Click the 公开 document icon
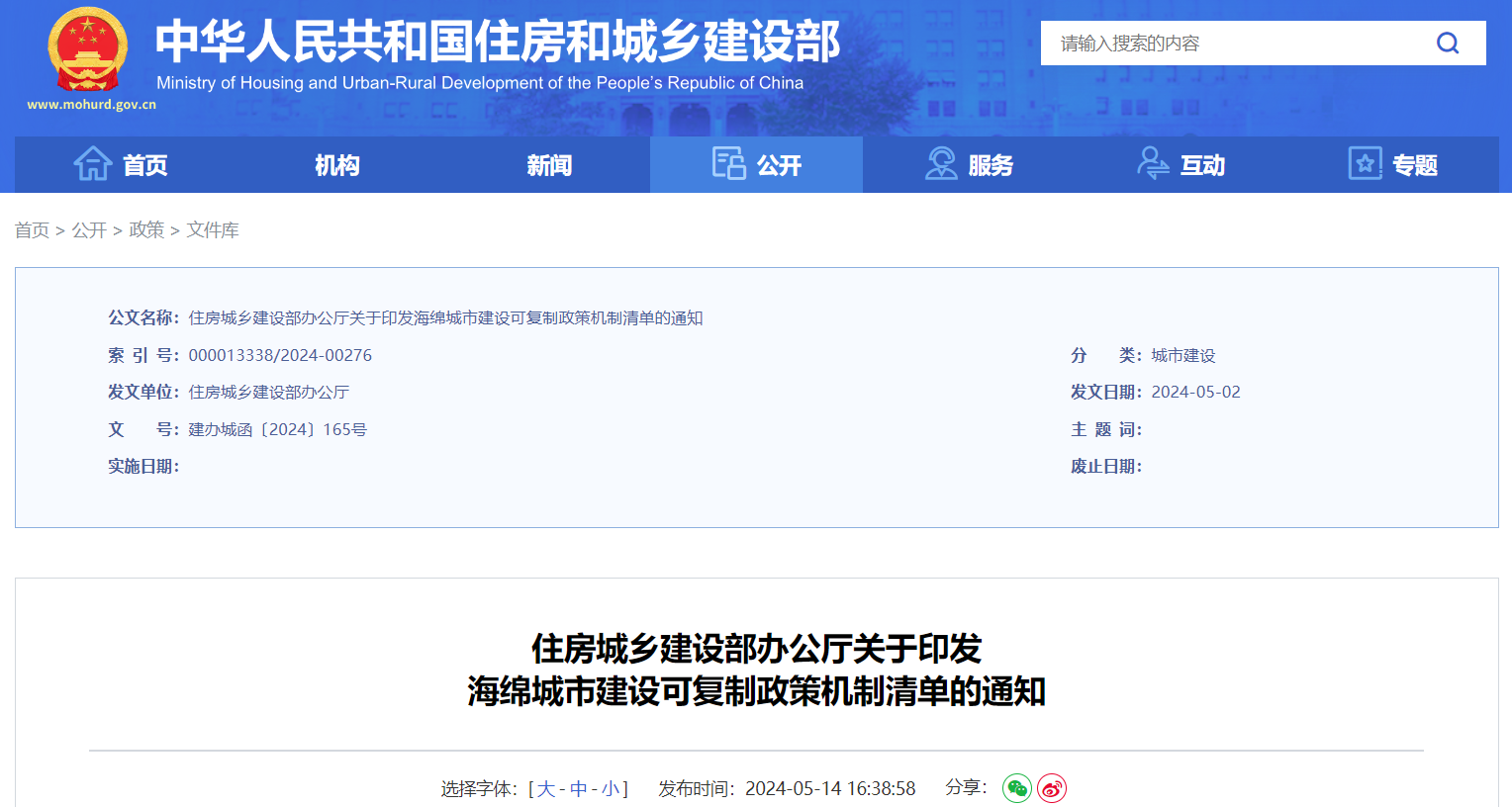Viewport: 1512px width, 807px height. 729,163
